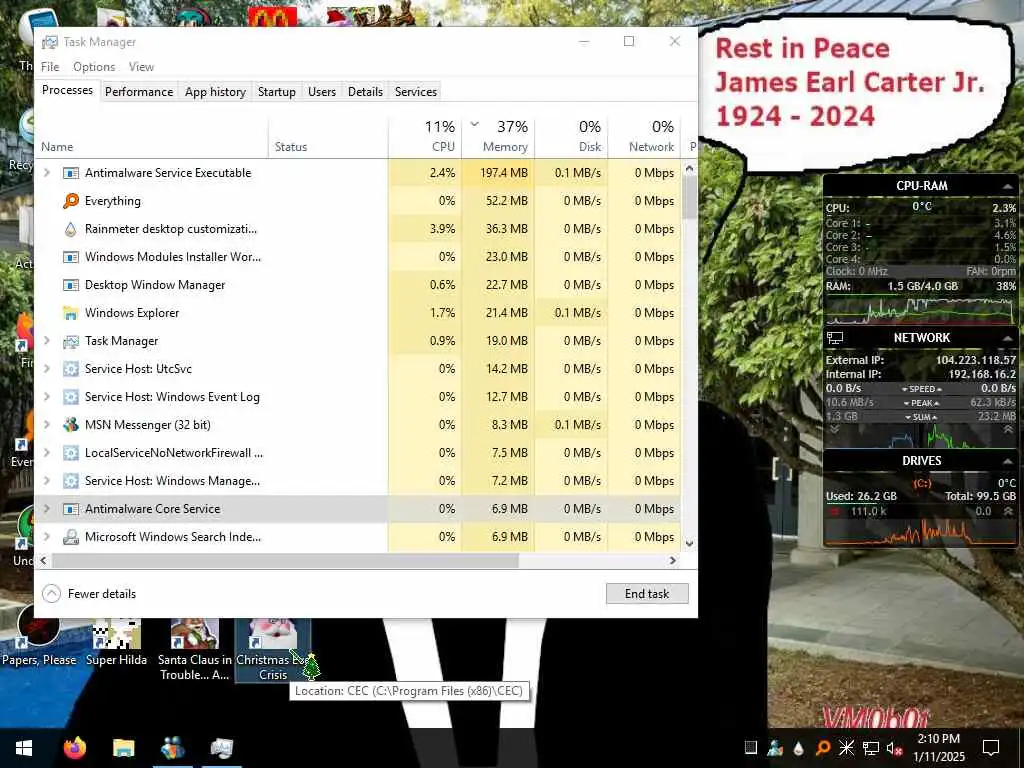Open the File menu
The height and width of the screenshot is (768, 1024).
[50, 67]
